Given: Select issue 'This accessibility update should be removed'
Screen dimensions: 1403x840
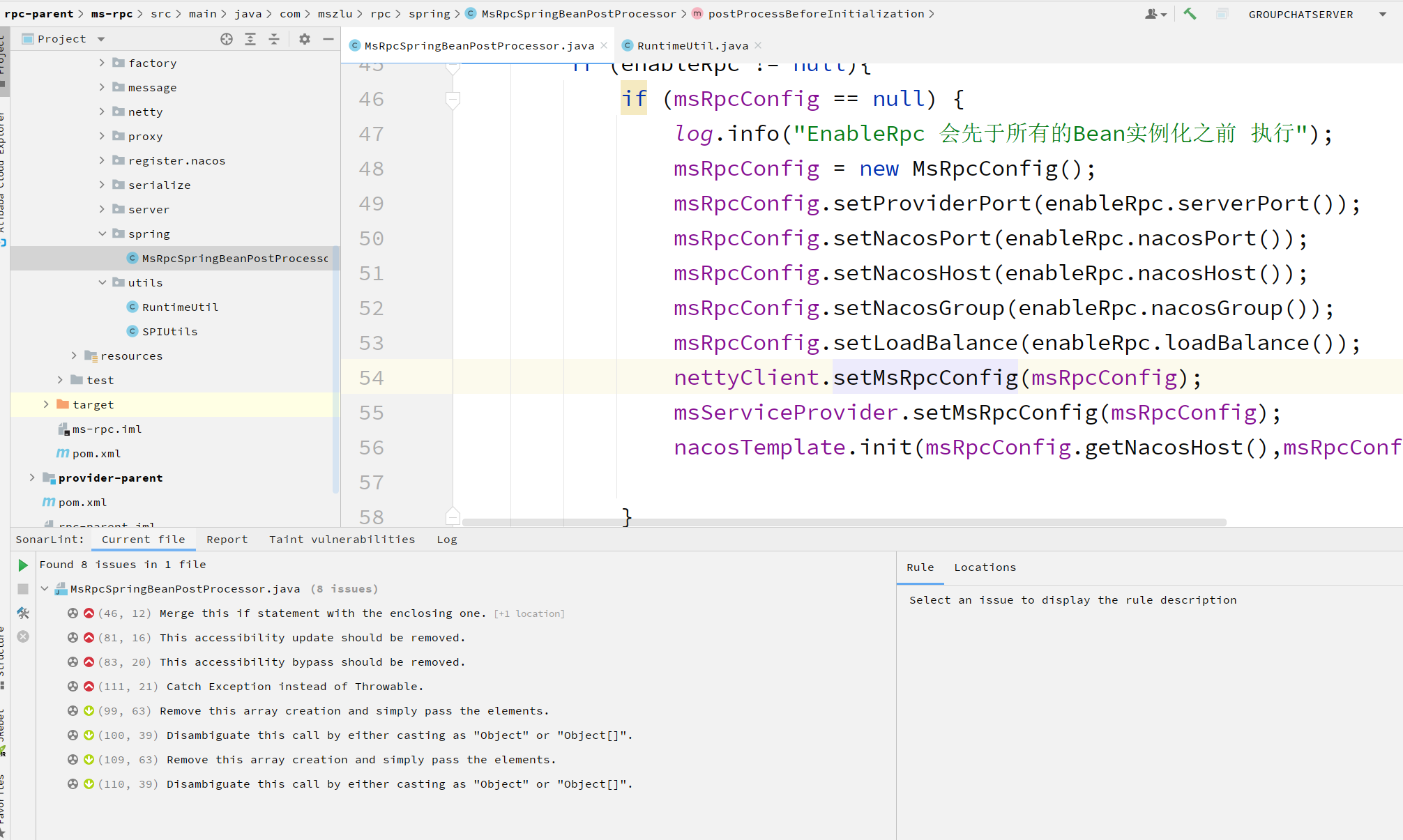Looking at the screenshot, I should click(x=312, y=638).
